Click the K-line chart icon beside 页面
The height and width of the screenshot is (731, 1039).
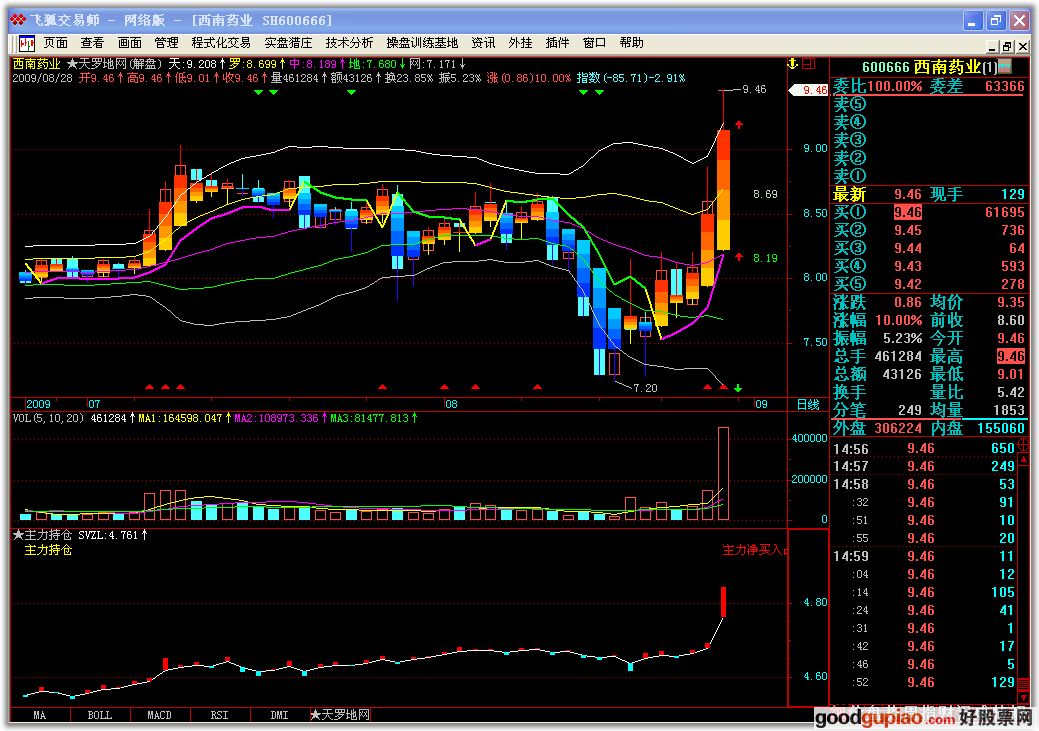[27, 44]
